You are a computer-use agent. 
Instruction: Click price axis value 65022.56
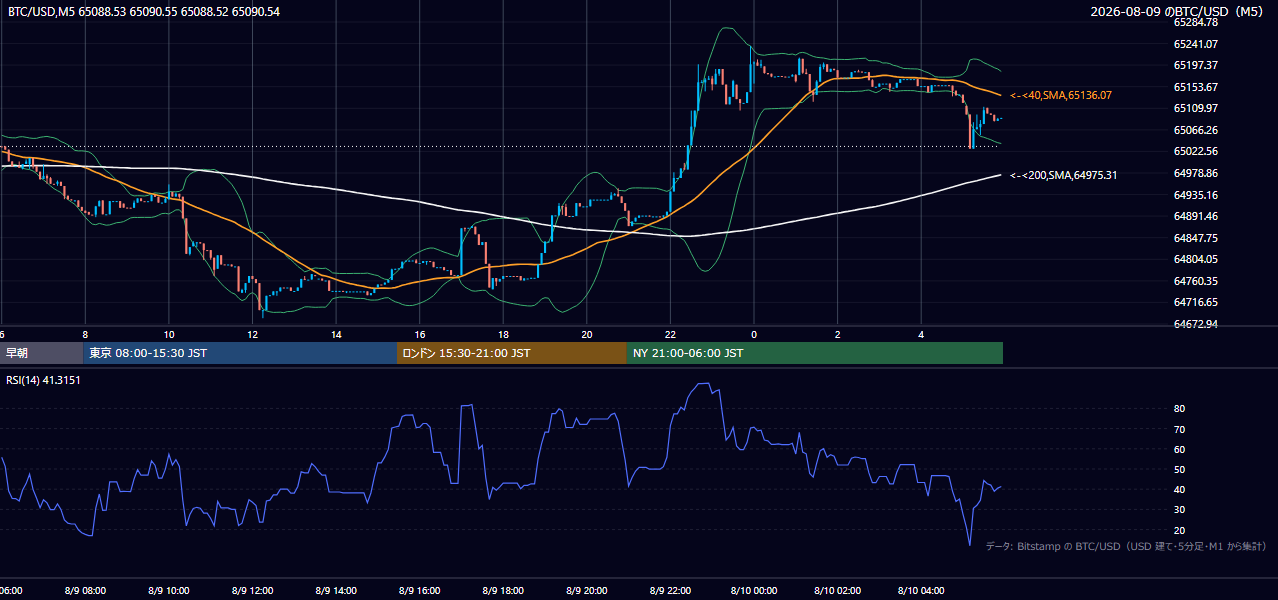click(1196, 152)
